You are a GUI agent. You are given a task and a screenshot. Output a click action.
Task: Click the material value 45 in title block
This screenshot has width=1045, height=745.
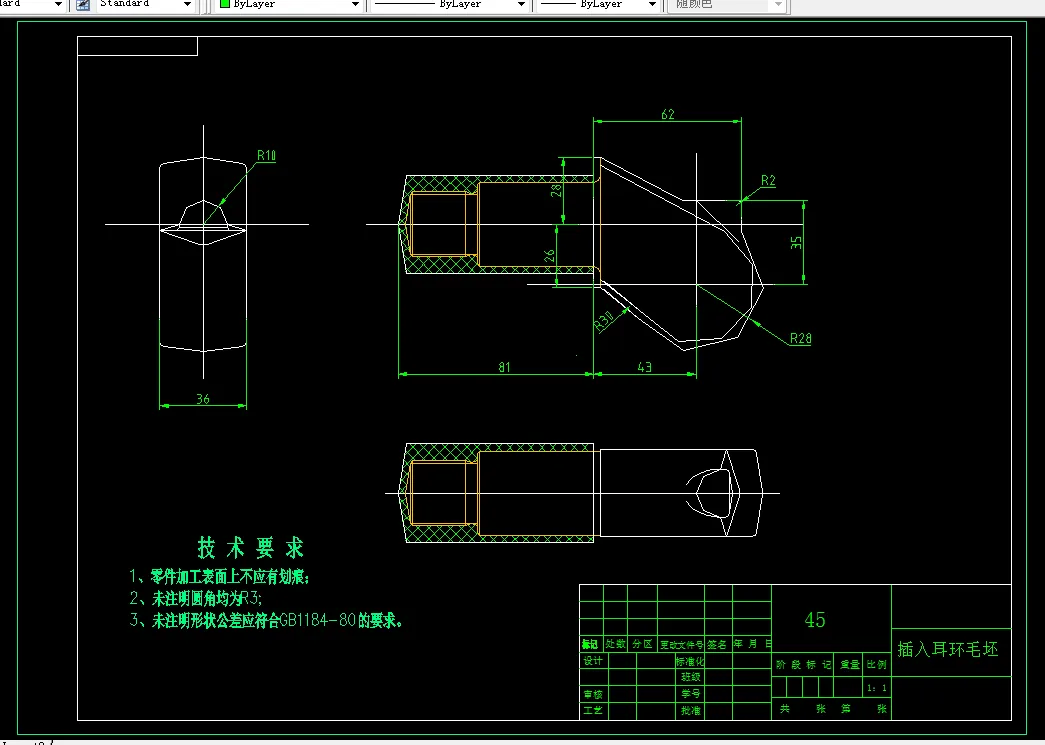[814, 620]
